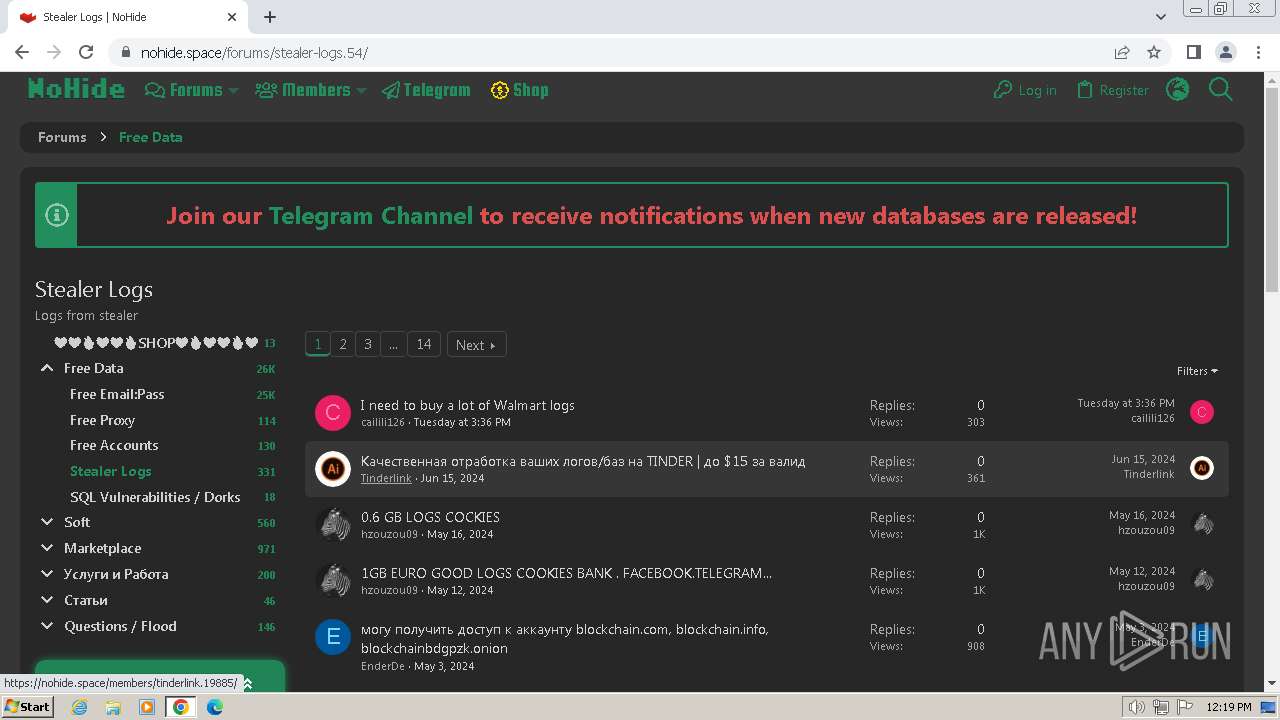1280x720 pixels.
Task: Open the Chrome profile icon
Action: click(x=1225, y=52)
